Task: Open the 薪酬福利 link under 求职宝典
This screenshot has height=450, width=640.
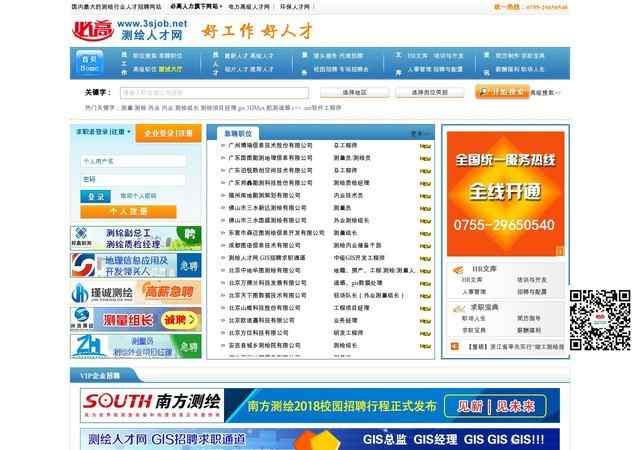Action: (x=529, y=330)
